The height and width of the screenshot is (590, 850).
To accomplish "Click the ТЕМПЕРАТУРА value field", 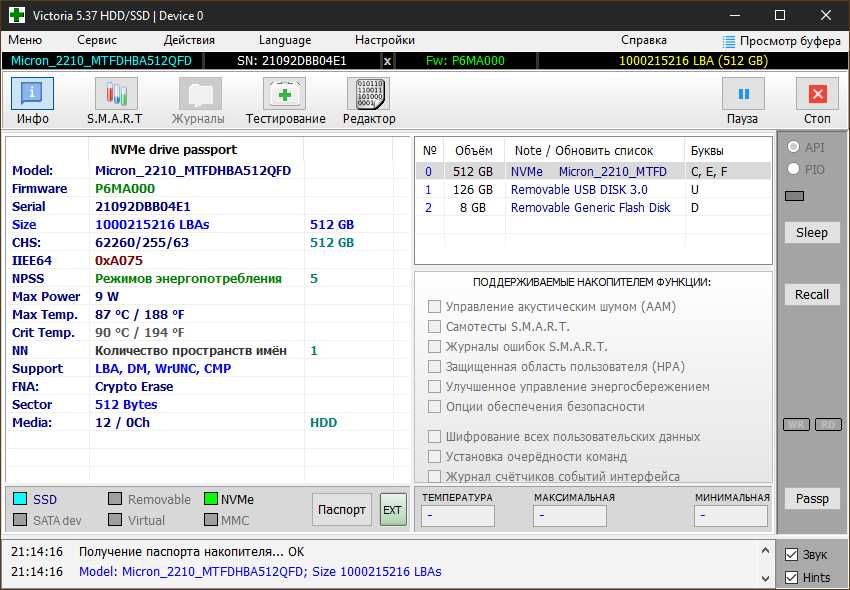I will [x=458, y=516].
